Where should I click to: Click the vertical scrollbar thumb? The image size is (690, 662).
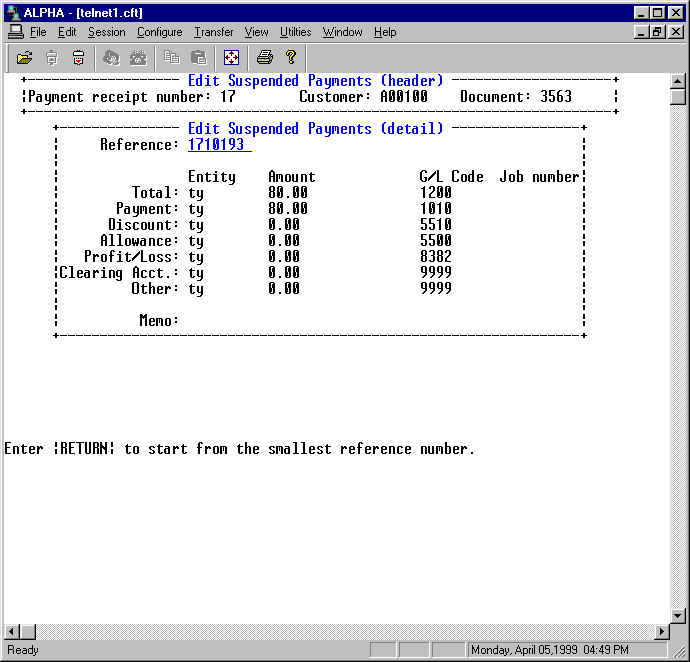677,96
